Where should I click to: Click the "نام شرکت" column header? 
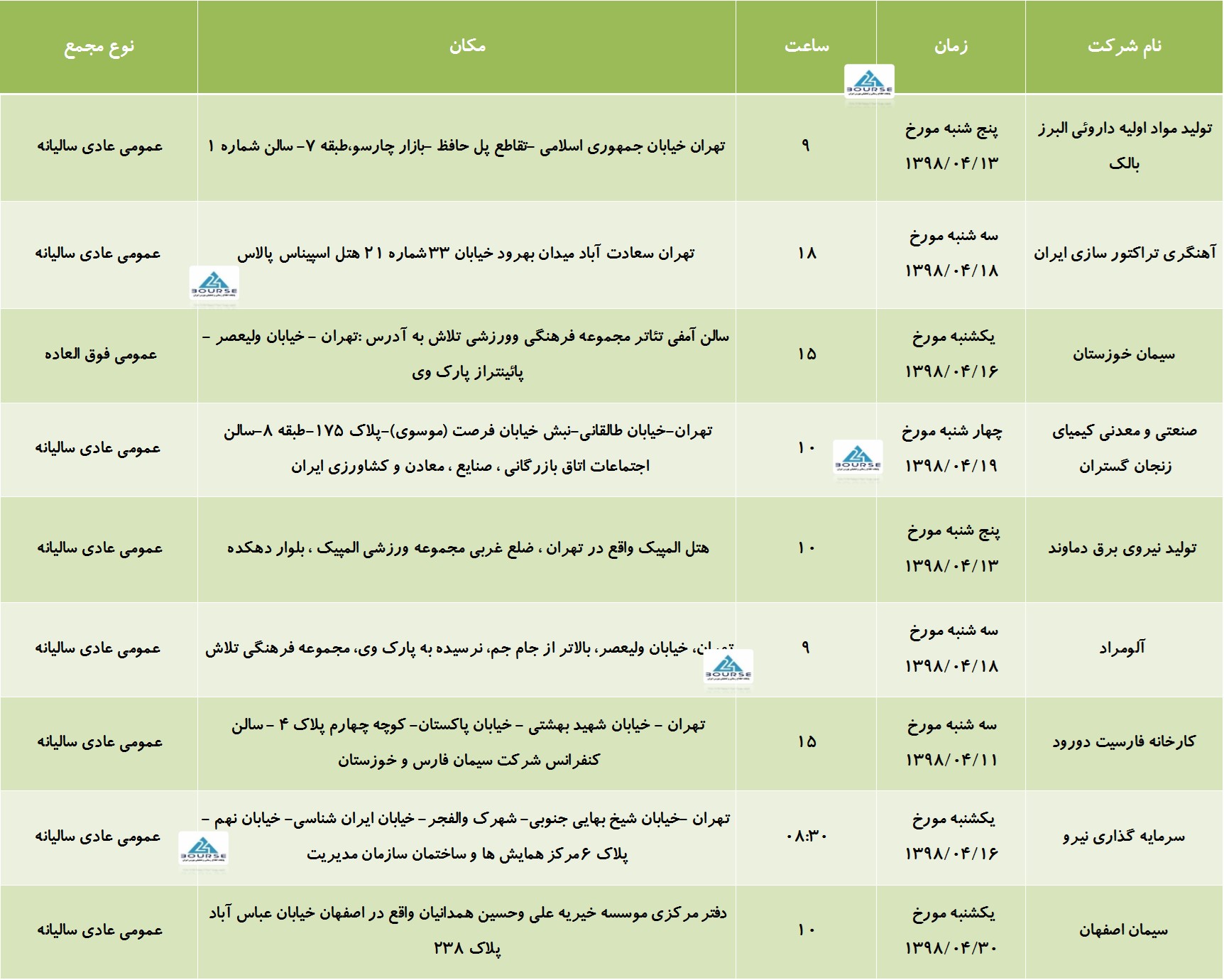1125,46
